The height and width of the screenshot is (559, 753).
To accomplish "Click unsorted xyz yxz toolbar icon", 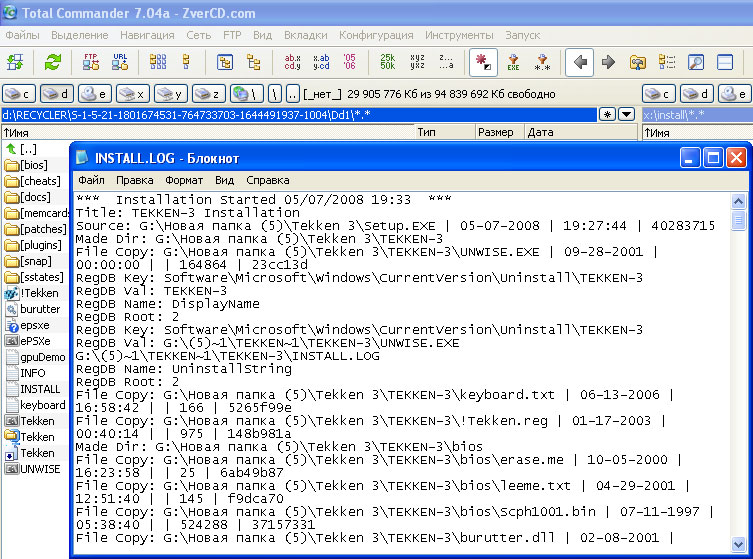I will (x=417, y=62).
